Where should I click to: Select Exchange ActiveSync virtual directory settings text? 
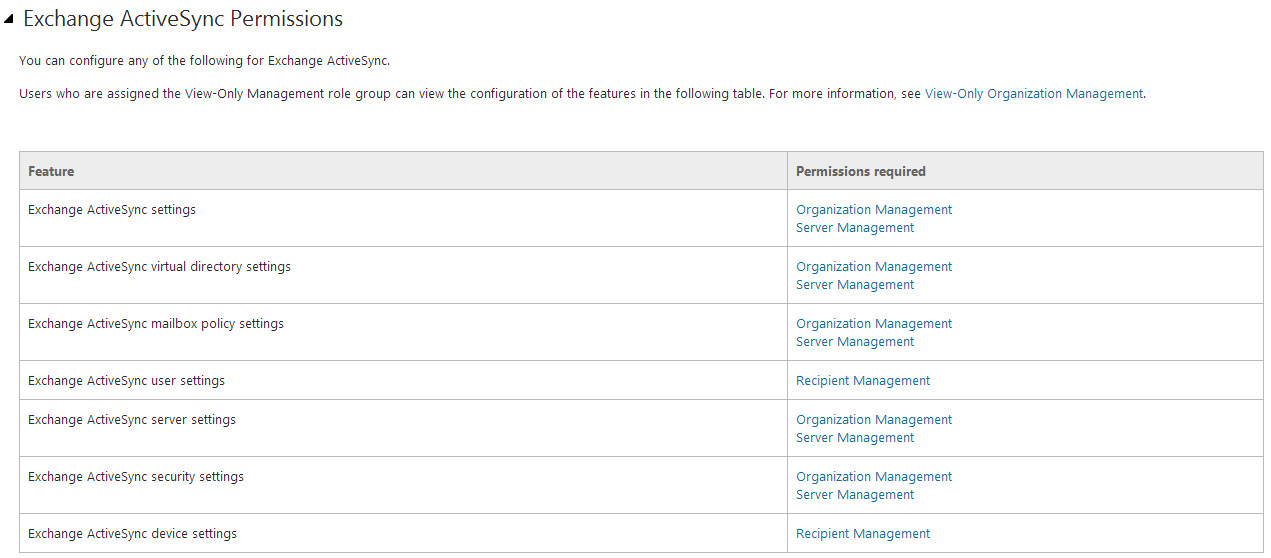[160, 267]
